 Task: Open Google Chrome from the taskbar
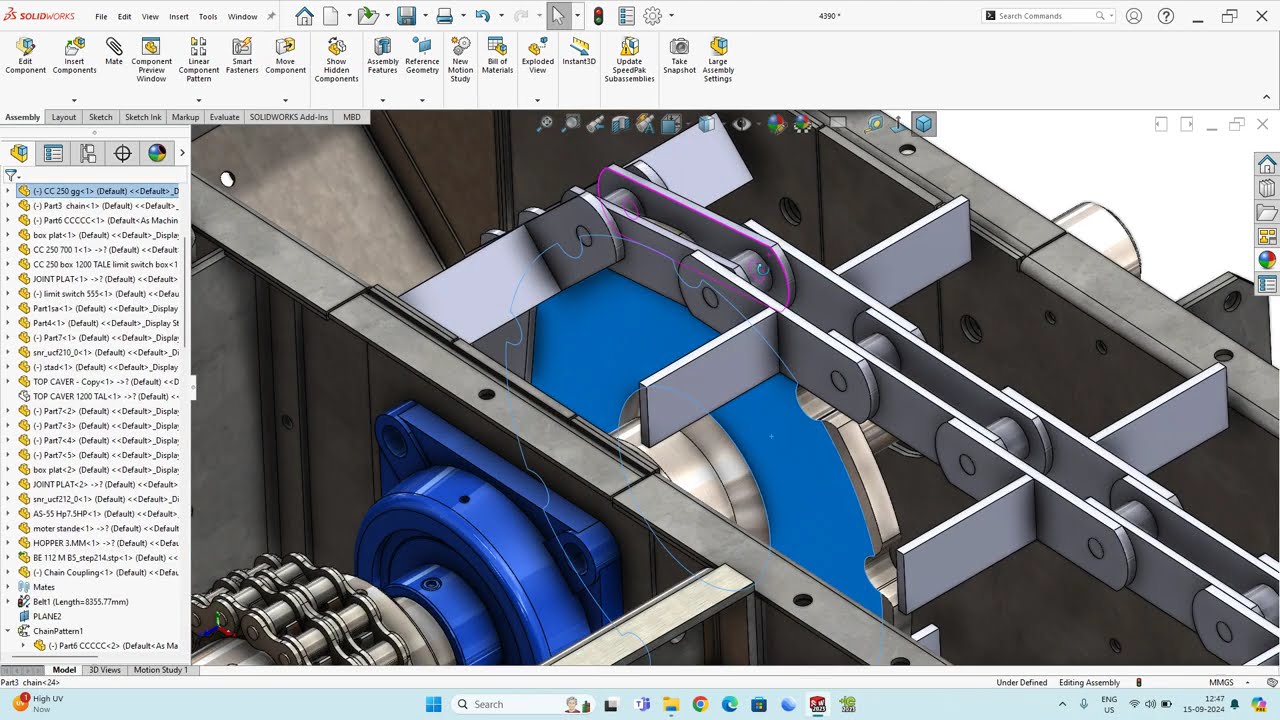click(699, 704)
